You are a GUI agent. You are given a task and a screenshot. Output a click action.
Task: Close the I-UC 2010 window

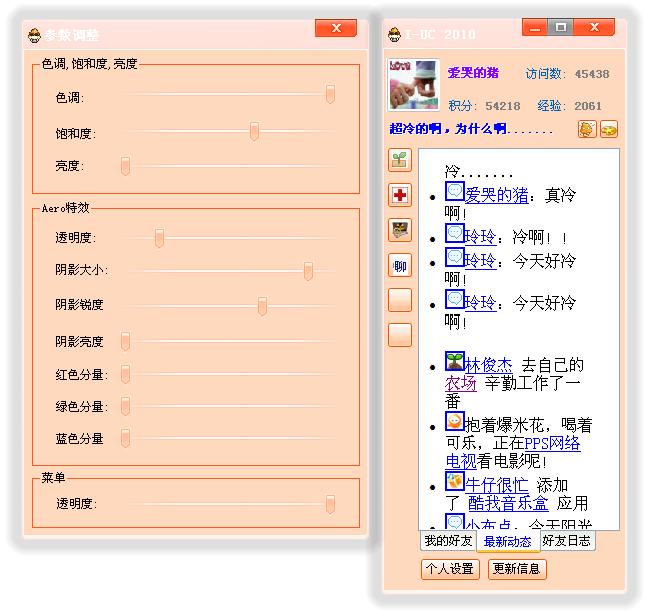[x=594, y=28]
